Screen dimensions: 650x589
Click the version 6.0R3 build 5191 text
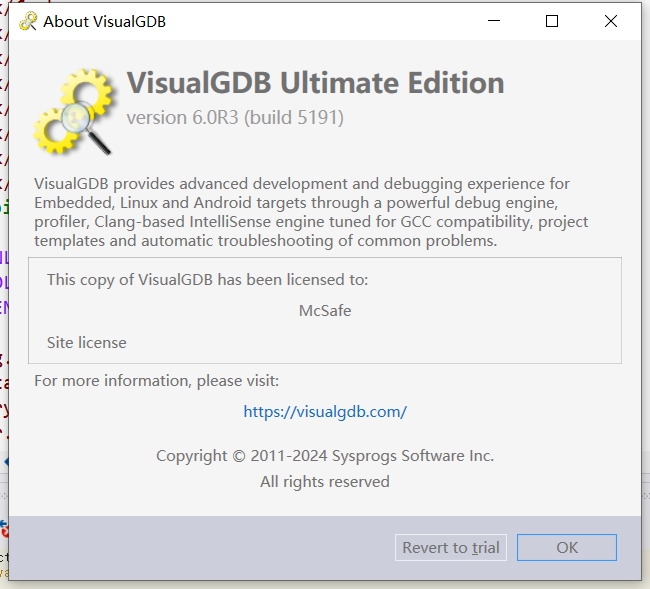point(235,118)
